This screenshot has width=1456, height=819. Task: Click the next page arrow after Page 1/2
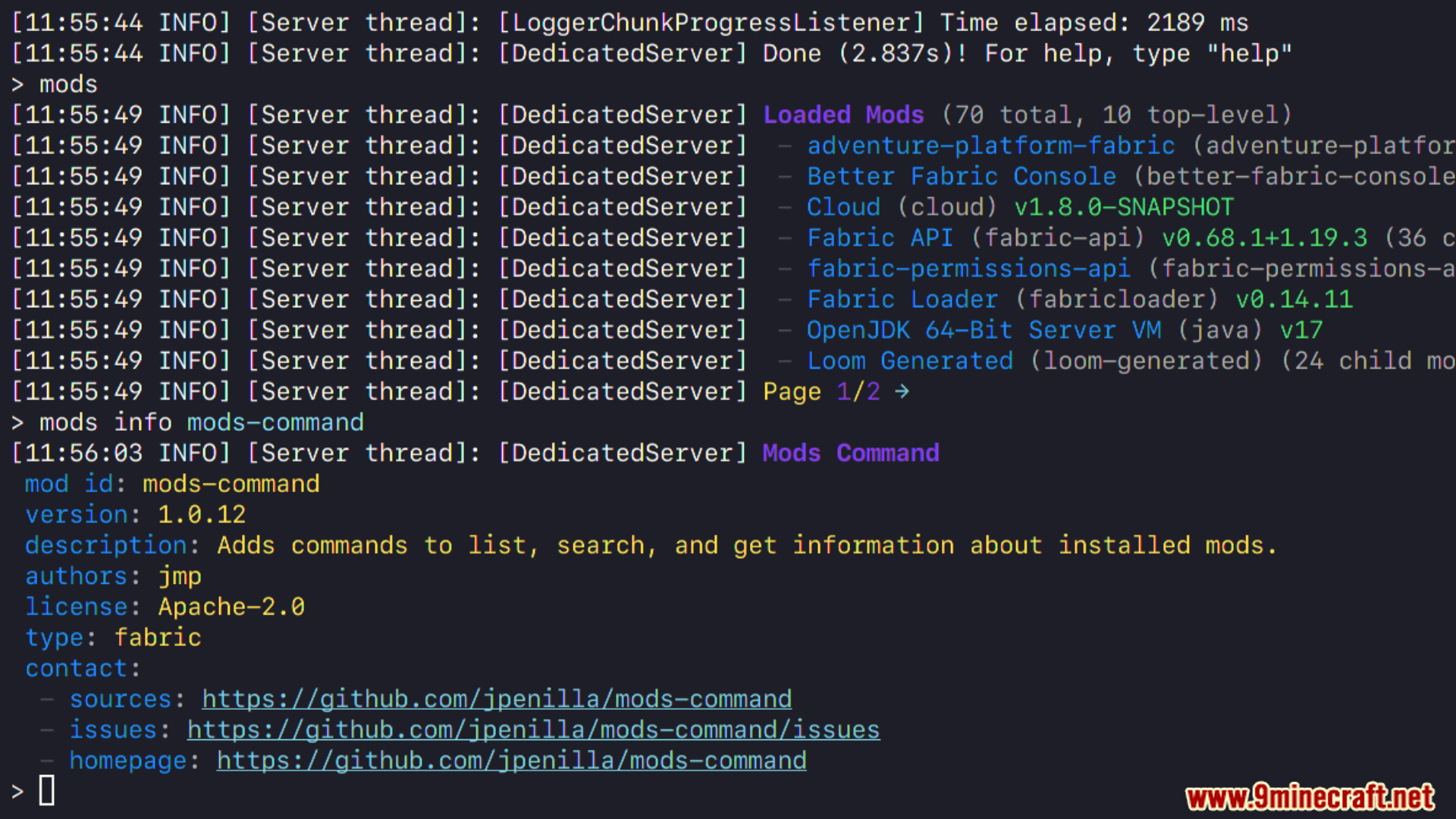(902, 391)
